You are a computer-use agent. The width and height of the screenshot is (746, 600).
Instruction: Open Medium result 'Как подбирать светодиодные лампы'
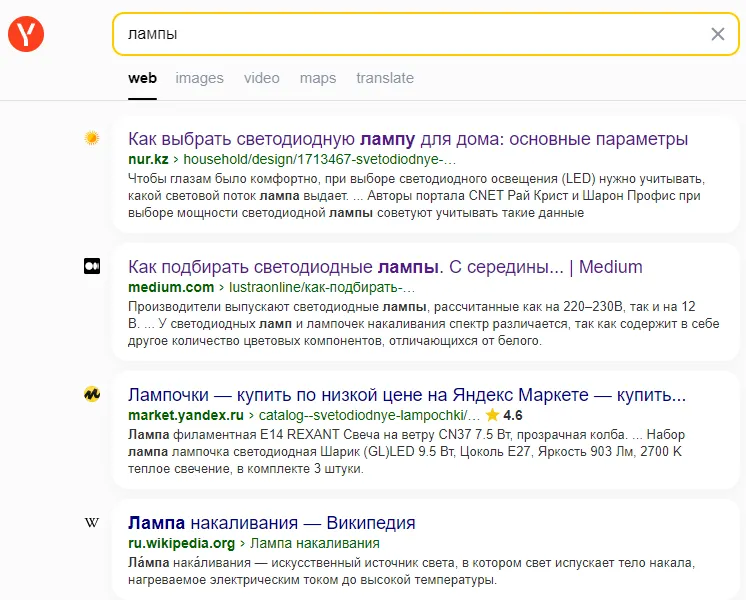385,267
